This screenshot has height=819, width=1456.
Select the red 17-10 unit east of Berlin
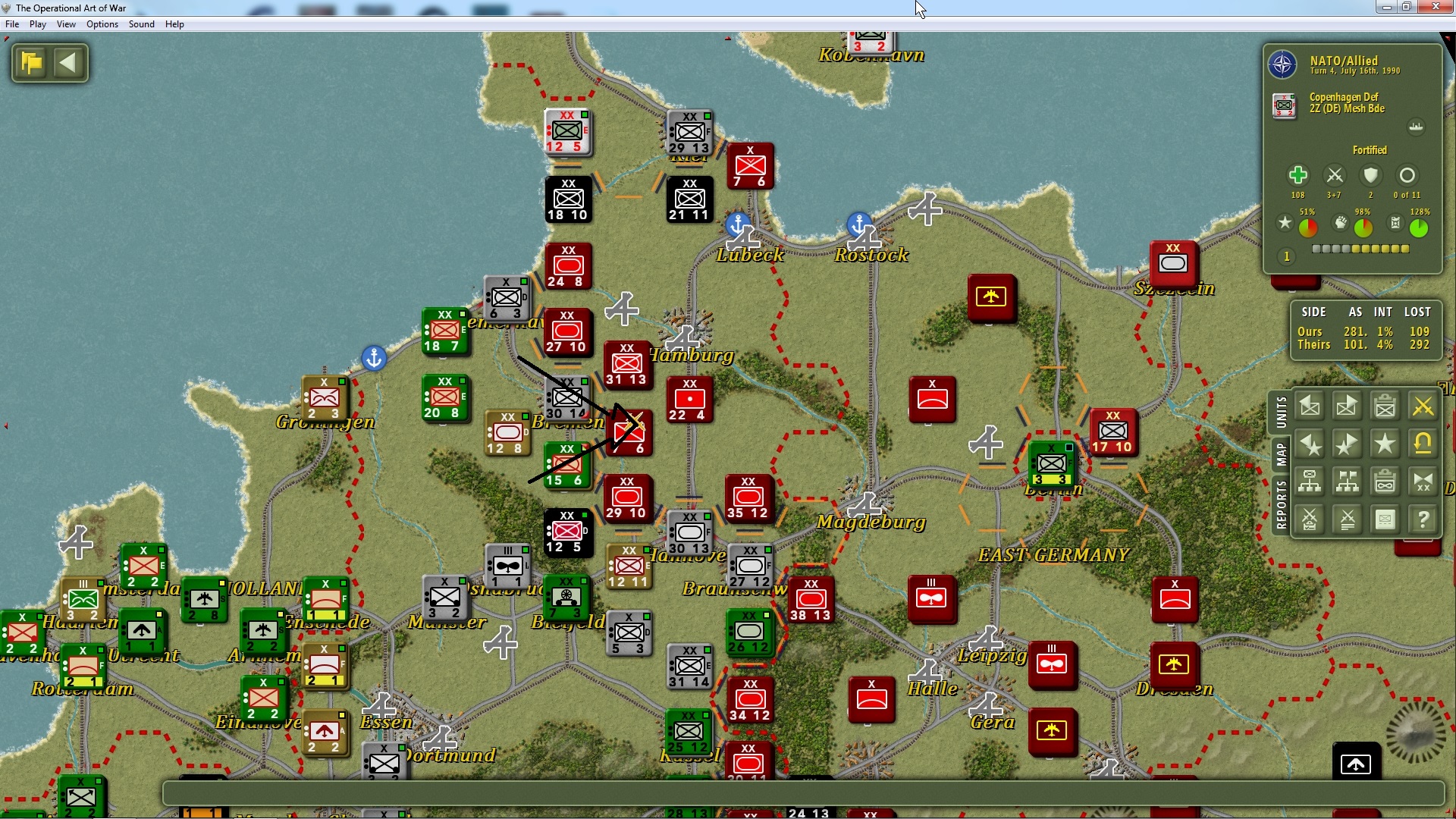click(1112, 431)
